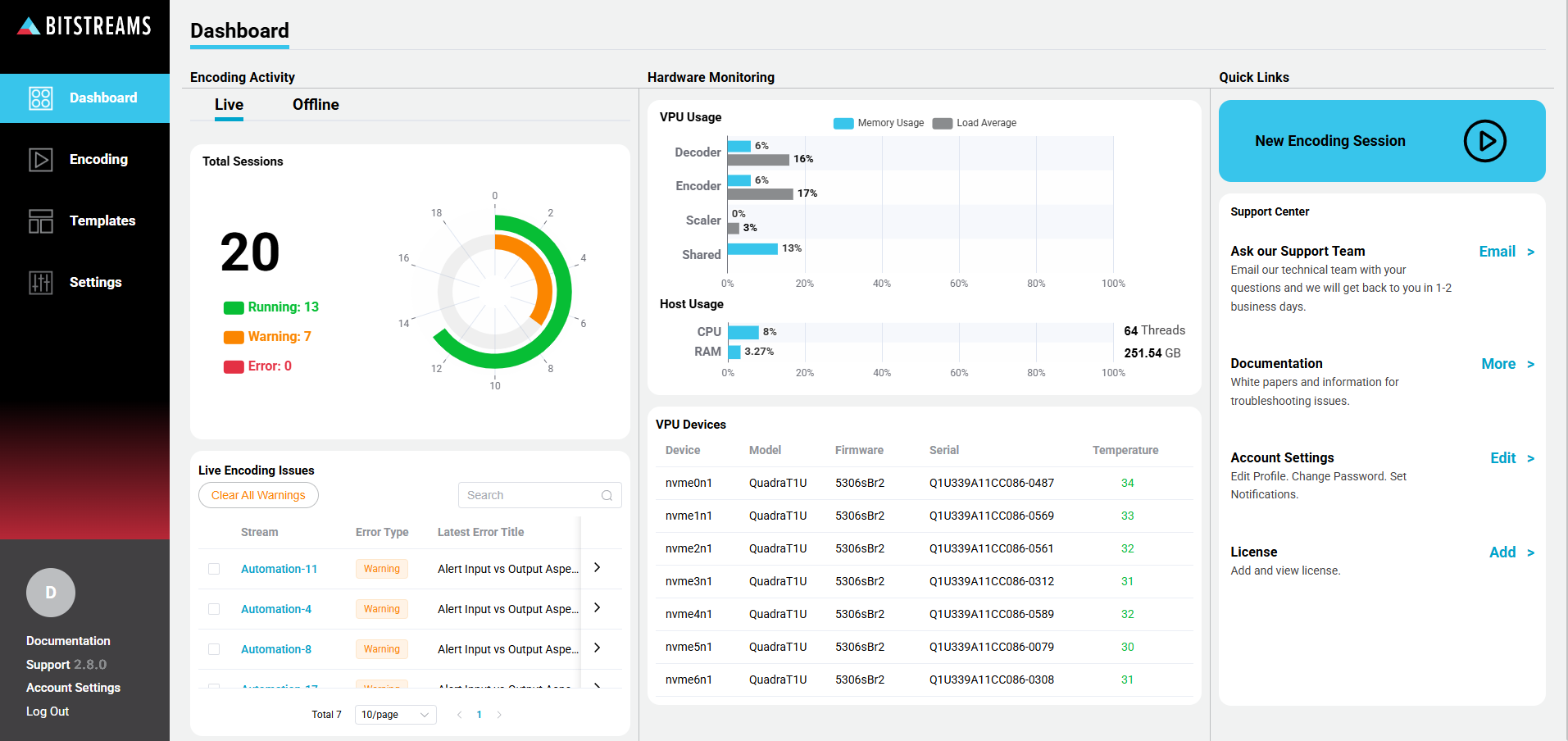Screen dimensions: 1568x741
Task: Expand details for Automation-11 issue
Action: coord(598,567)
